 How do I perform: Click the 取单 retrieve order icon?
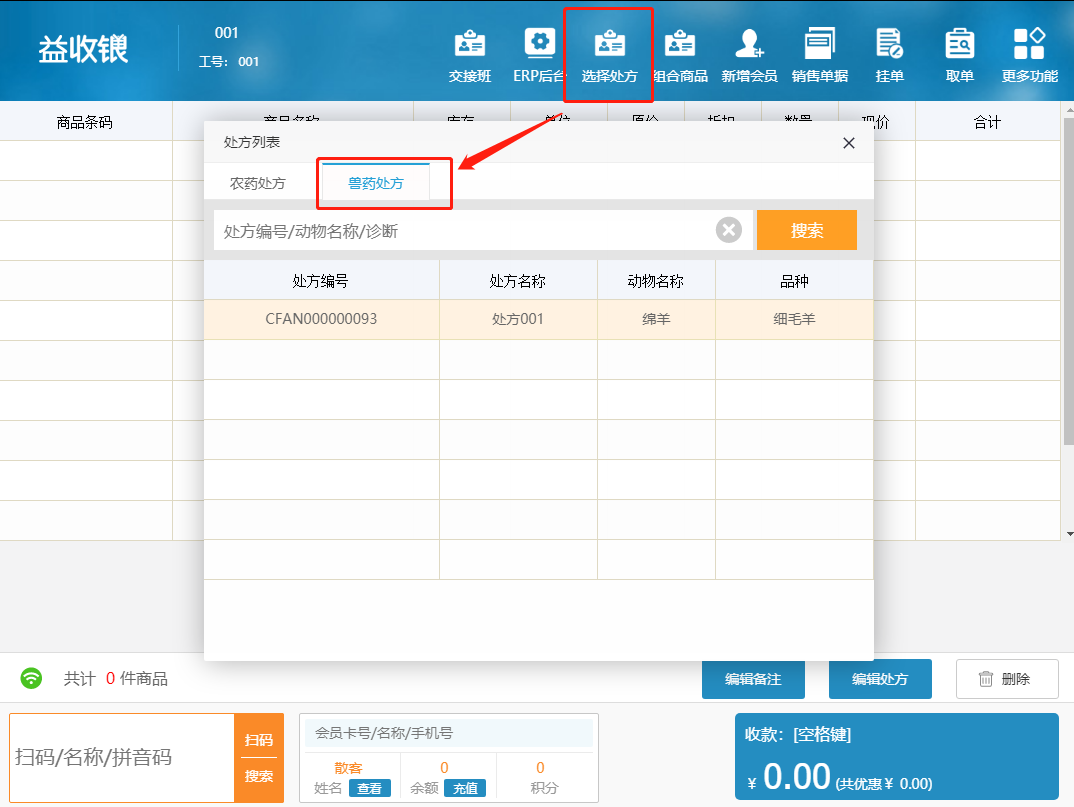coord(959,56)
